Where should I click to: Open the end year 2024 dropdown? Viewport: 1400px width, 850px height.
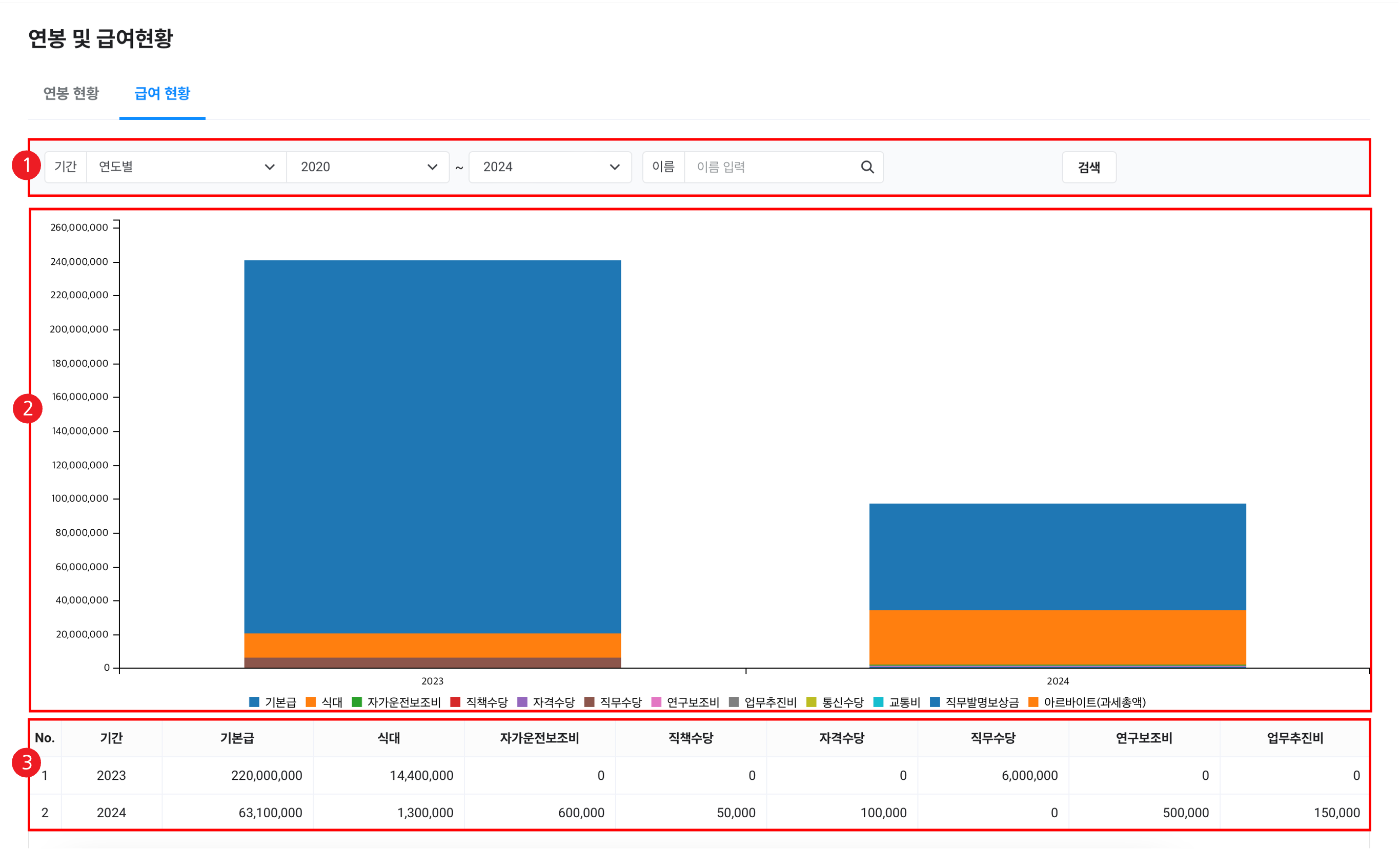(550, 167)
